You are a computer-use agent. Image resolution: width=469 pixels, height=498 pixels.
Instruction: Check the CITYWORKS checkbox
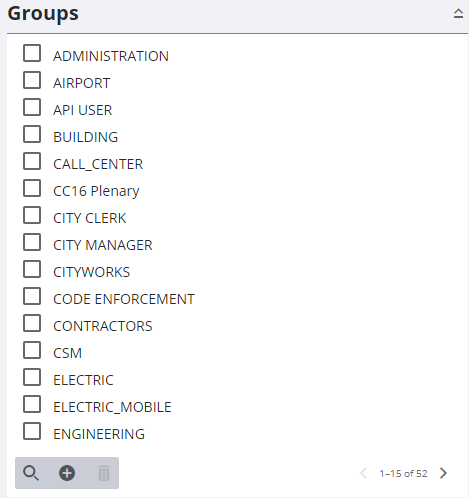32,269
